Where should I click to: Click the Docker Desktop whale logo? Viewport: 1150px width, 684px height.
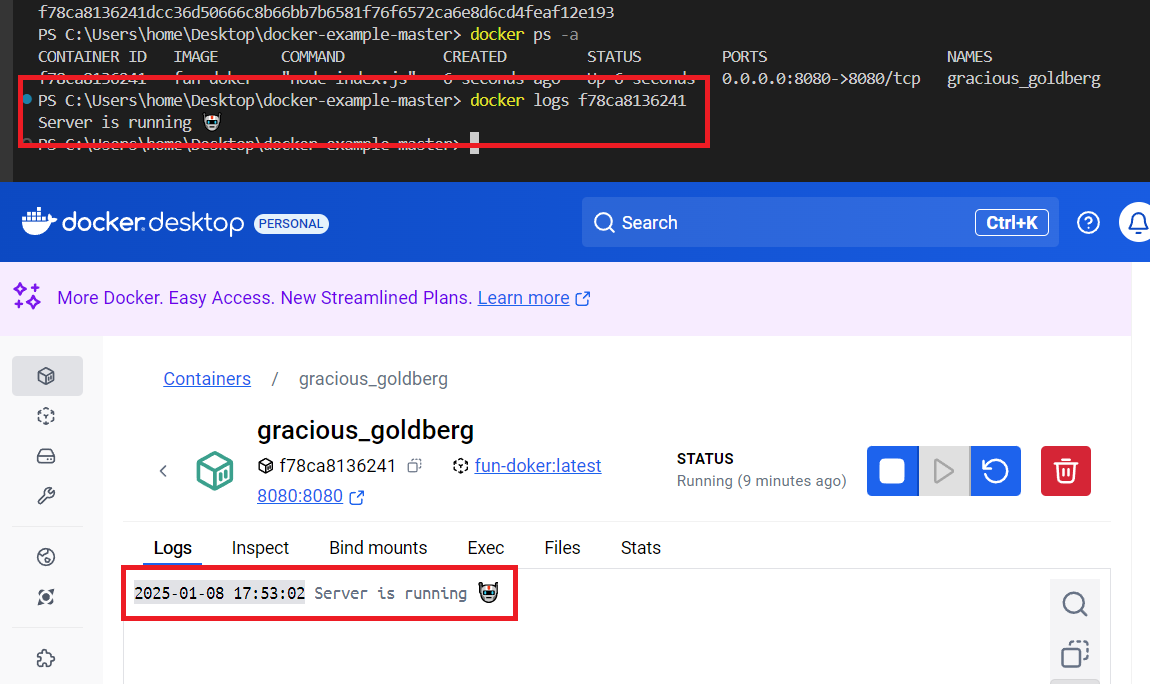[x=40, y=221]
